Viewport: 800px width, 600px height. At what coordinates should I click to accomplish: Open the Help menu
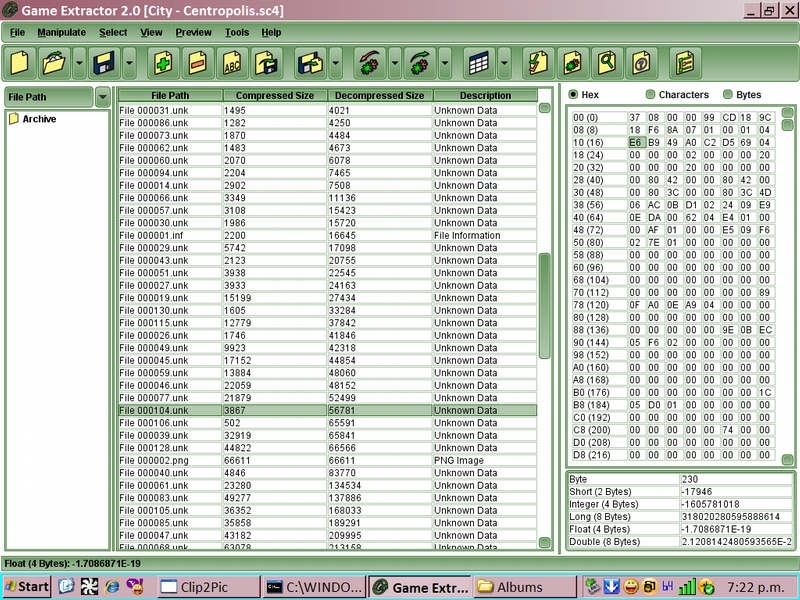tap(271, 33)
